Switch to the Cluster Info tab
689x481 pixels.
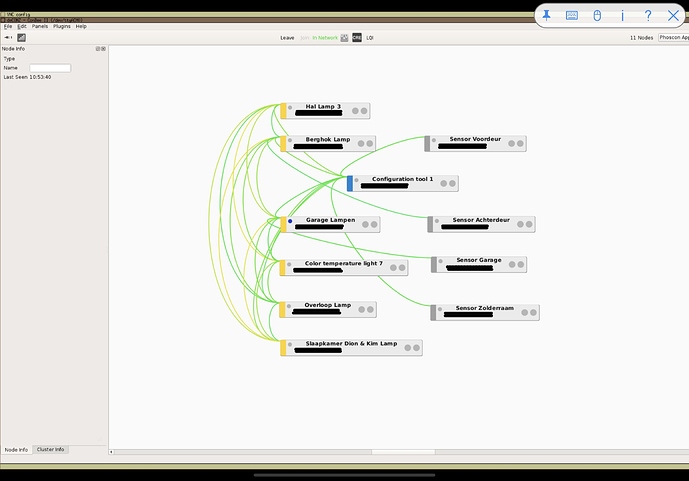(51, 449)
